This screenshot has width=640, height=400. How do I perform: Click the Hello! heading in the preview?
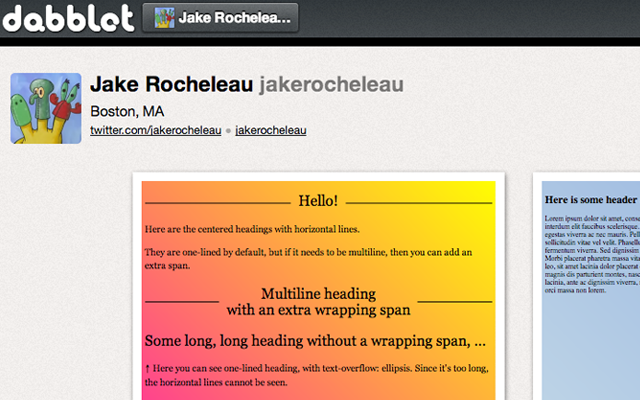[318, 201]
